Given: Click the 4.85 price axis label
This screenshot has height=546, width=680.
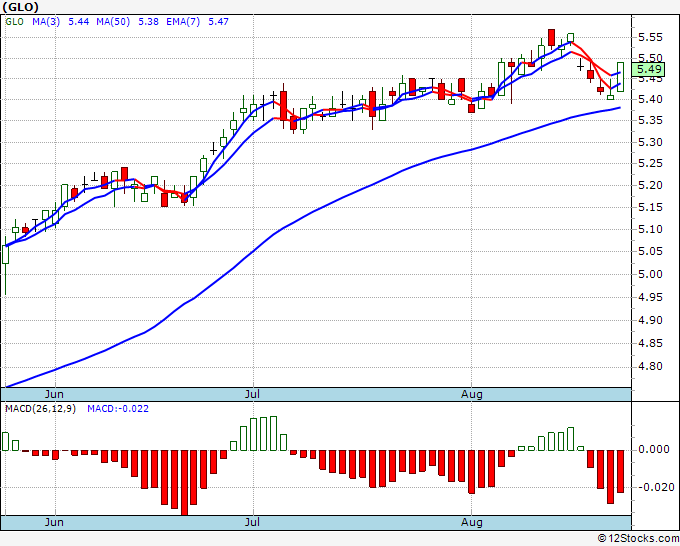Looking at the screenshot, I should [651, 343].
